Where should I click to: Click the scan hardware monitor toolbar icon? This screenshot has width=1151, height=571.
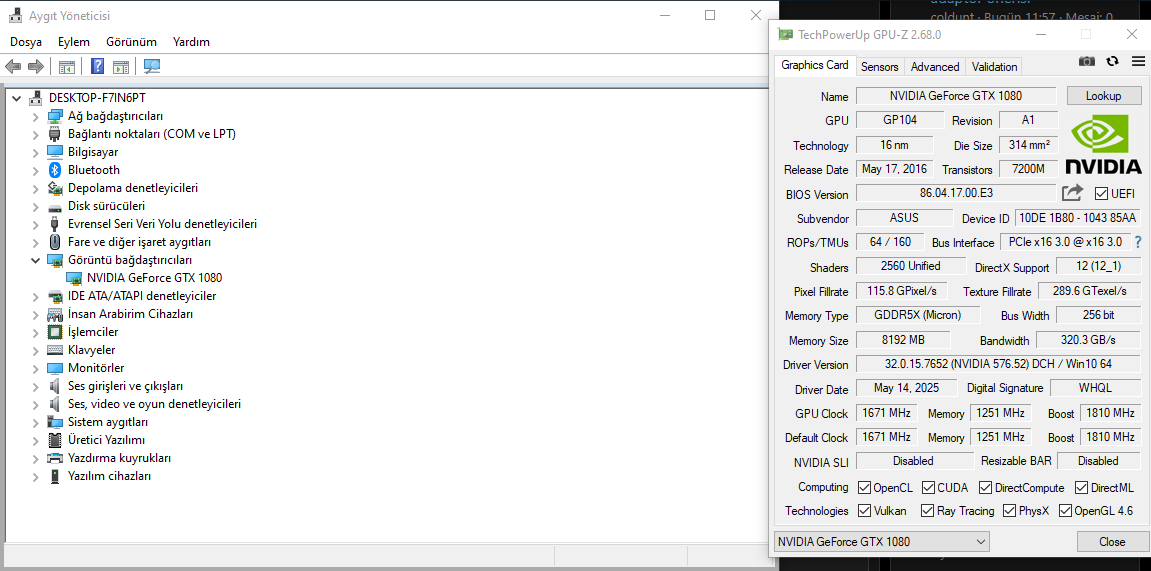tap(152, 67)
